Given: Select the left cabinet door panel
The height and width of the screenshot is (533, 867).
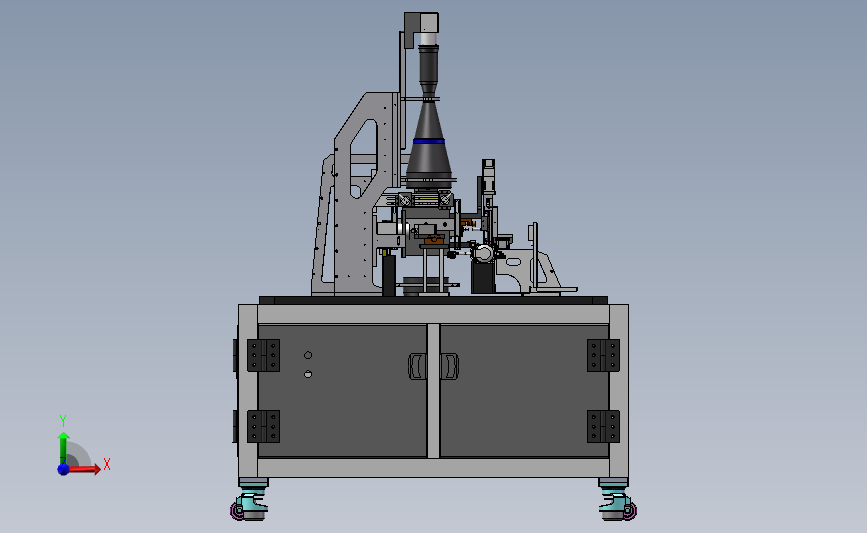Looking at the screenshot, I should [342, 390].
